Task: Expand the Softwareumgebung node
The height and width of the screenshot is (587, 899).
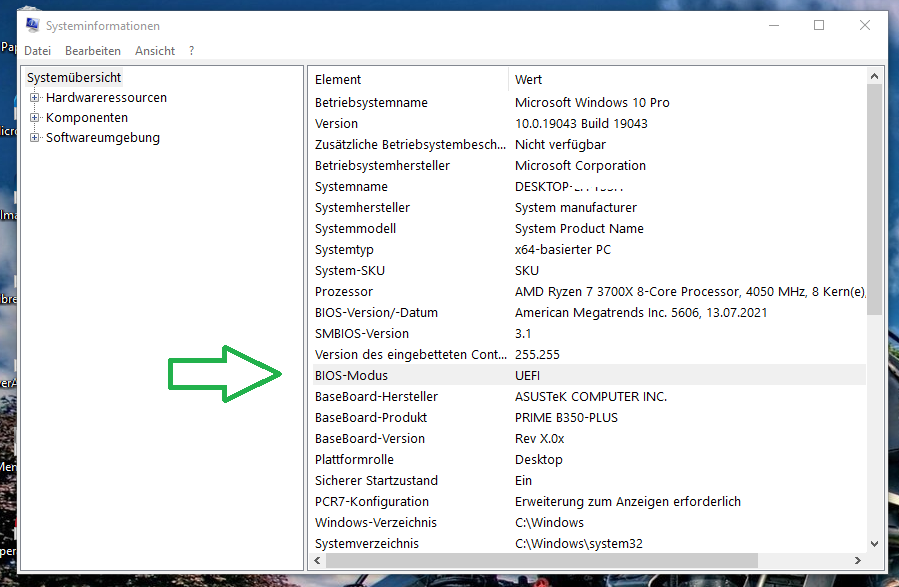Action: click(x=34, y=138)
